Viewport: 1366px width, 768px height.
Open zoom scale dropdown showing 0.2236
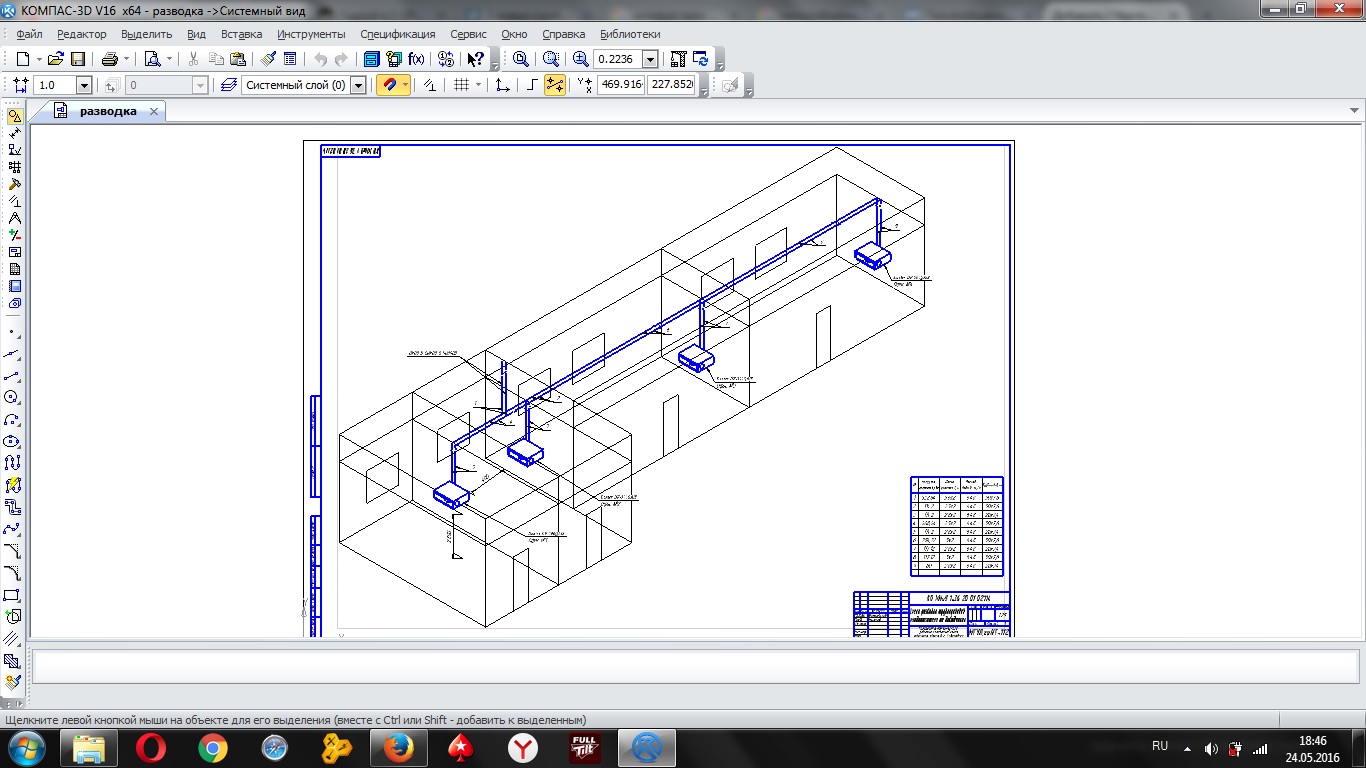[x=650, y=59]
